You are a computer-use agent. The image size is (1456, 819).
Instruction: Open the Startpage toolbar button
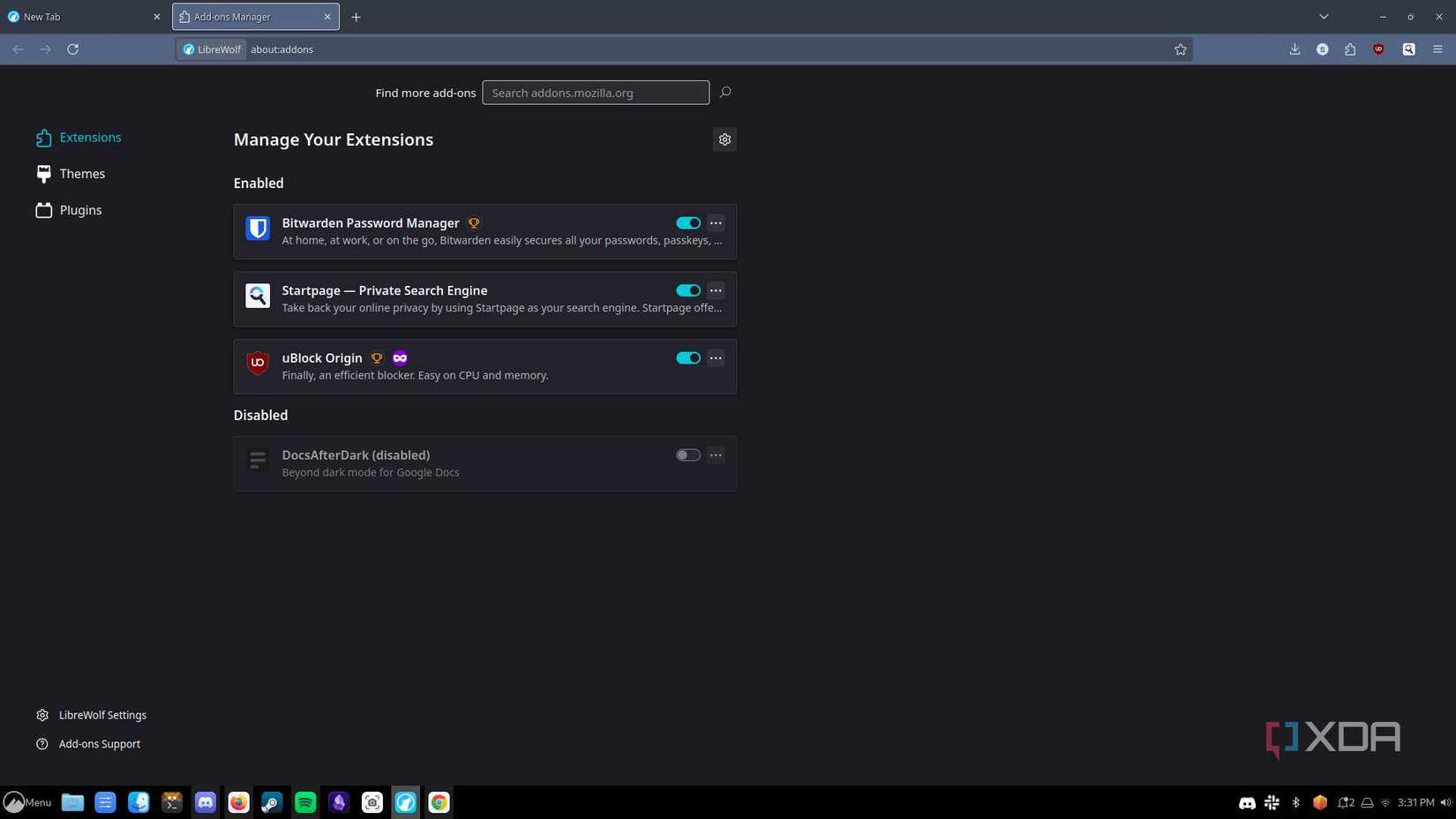pos(1409,49)
